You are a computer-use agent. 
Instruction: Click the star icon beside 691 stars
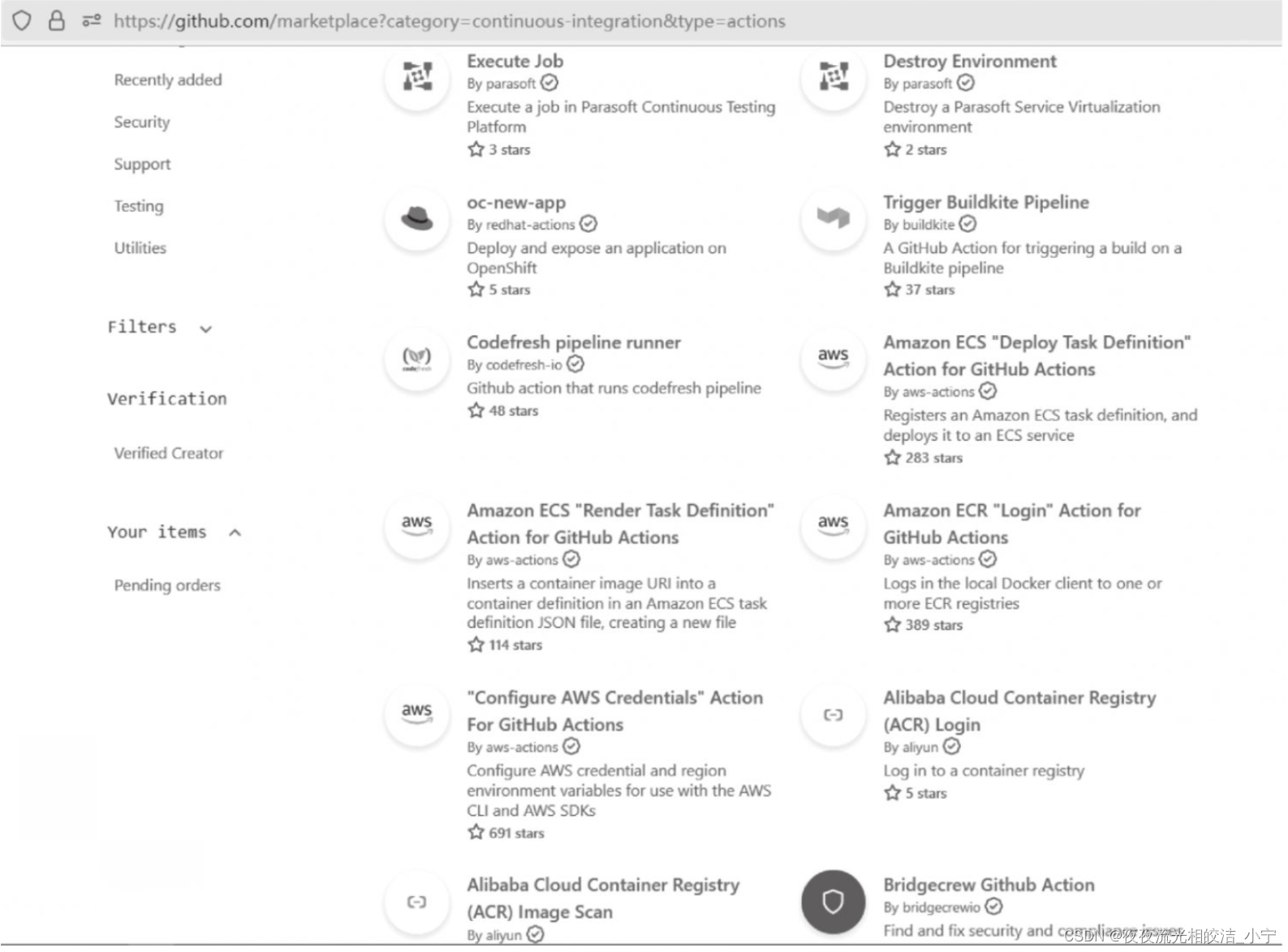pos(476,833)
